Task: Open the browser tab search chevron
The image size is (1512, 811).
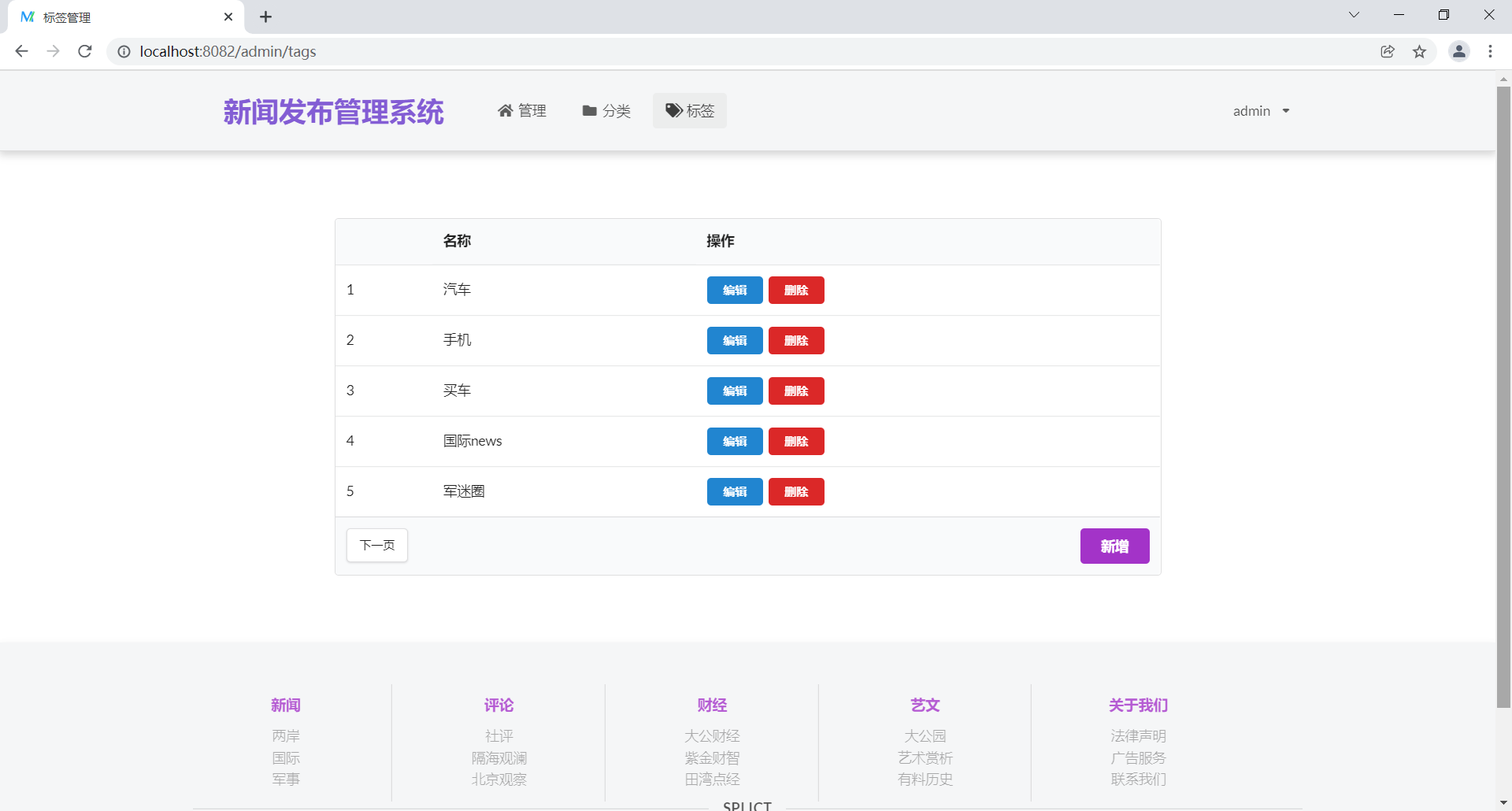Action: [x=1354, y=14]
